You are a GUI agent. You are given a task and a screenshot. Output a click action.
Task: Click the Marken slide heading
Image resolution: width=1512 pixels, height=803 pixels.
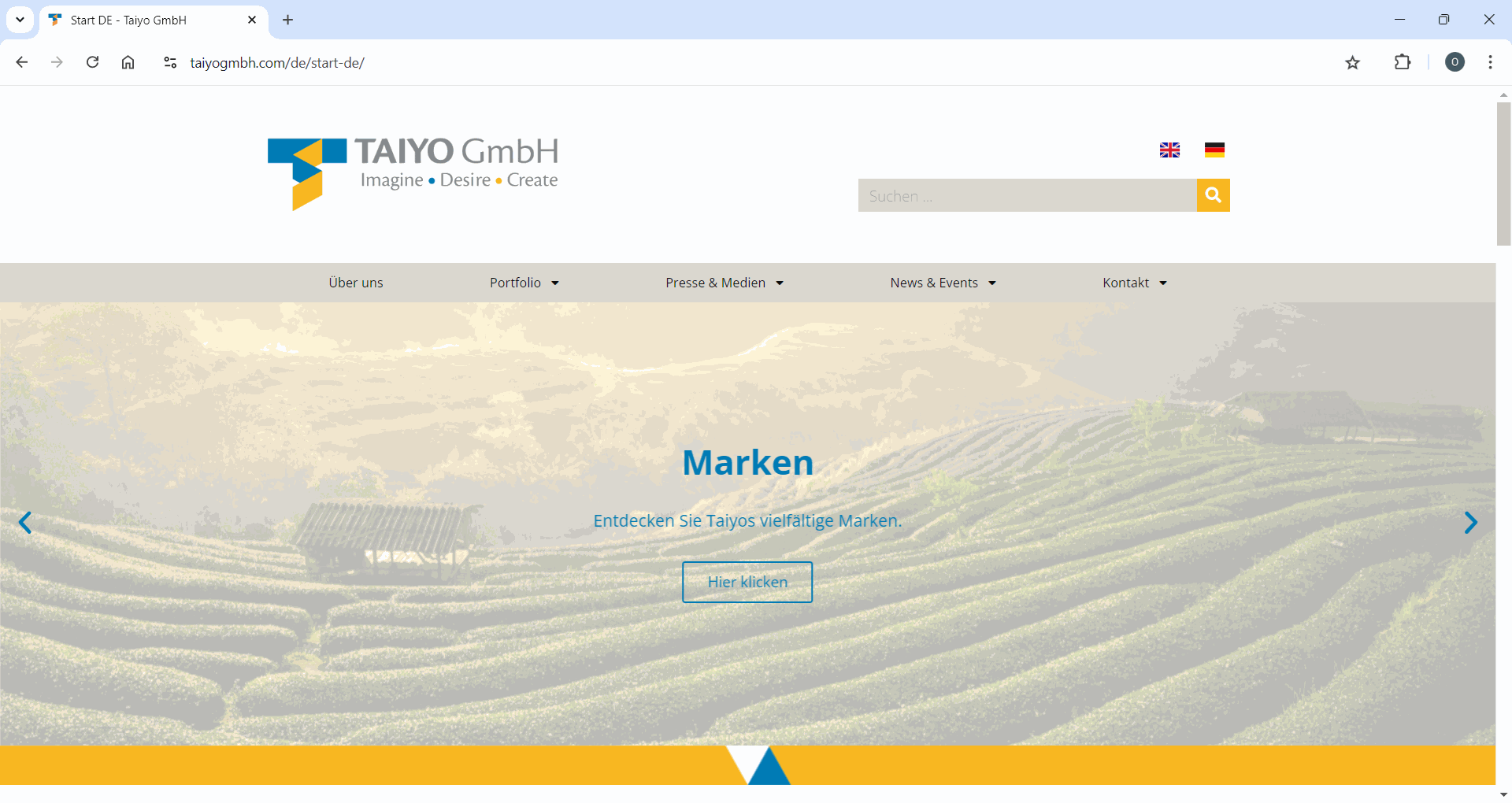747,462
